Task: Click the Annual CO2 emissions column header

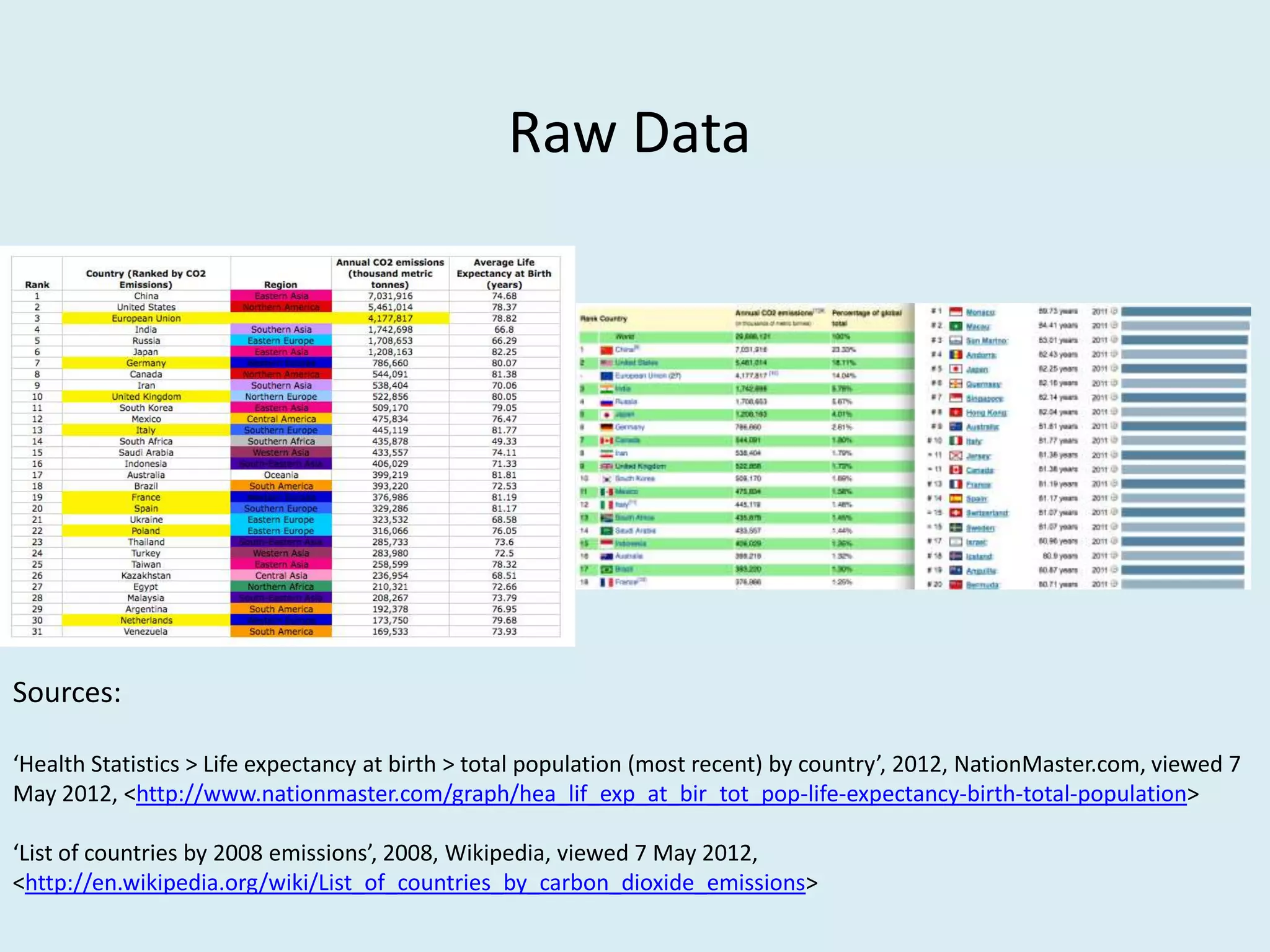Action: (x=390, y=273)
